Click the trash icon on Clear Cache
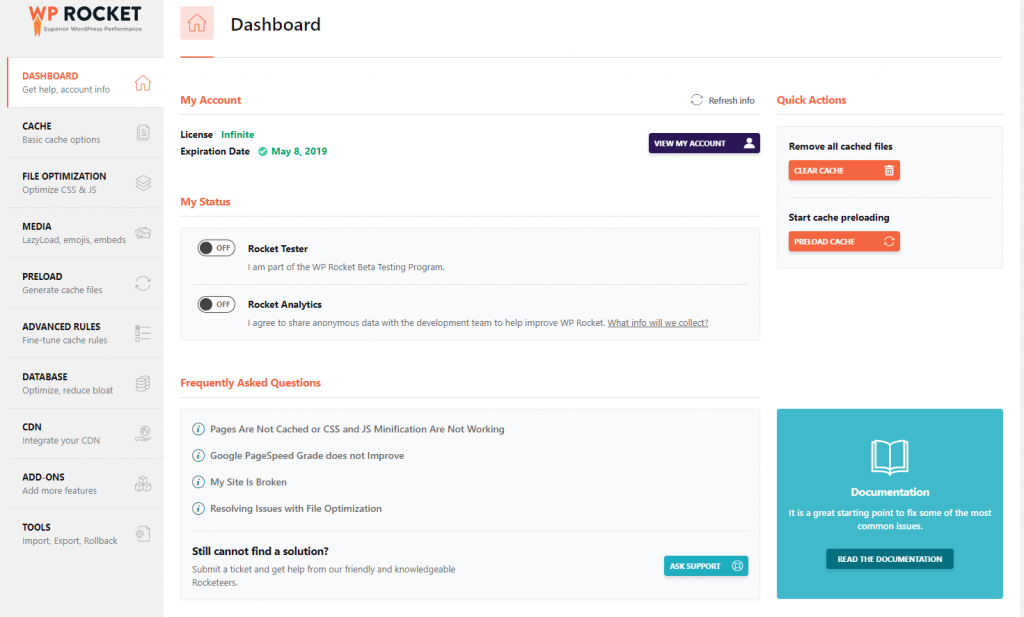The width and height of the screenshot is (1024, 617). [889, 170]
